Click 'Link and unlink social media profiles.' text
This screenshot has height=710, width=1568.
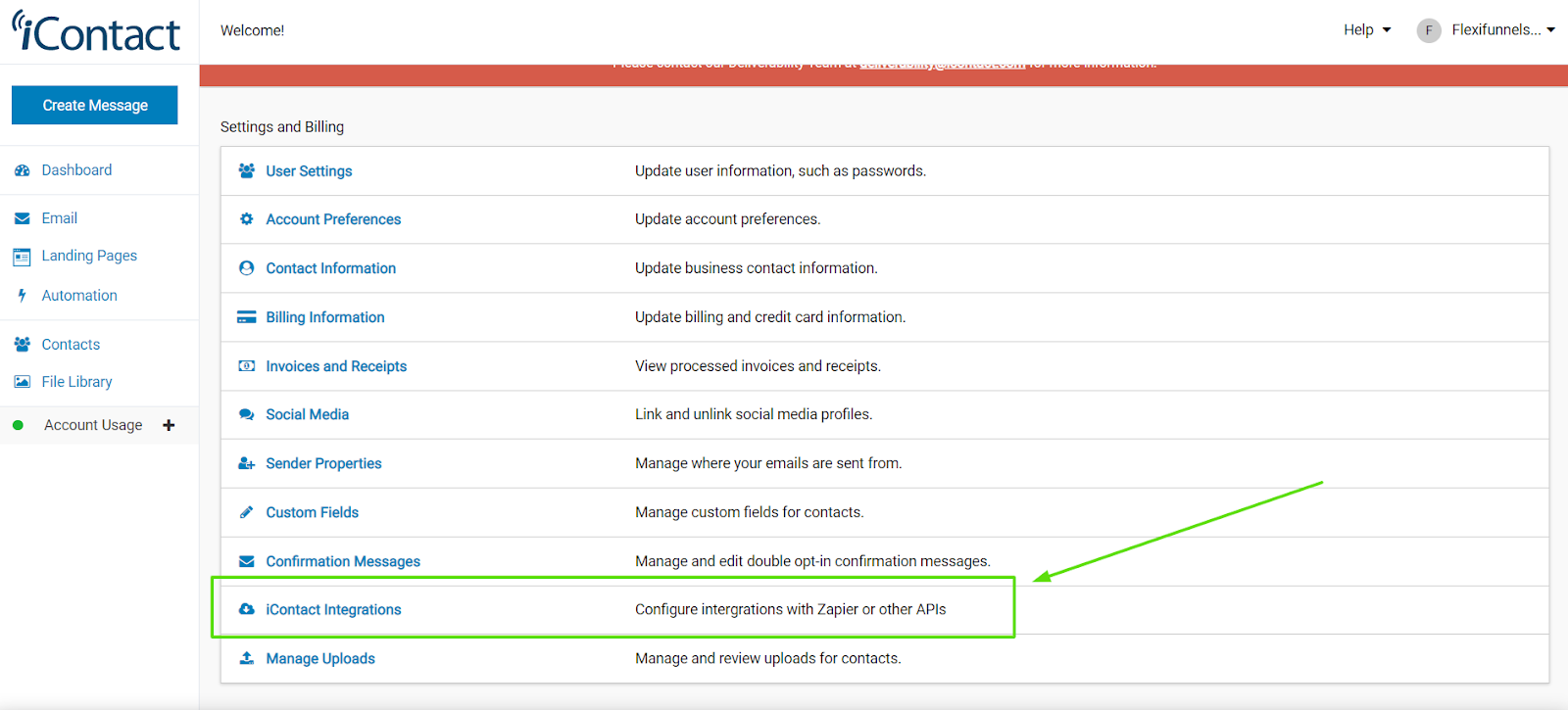tap(754, 414)
